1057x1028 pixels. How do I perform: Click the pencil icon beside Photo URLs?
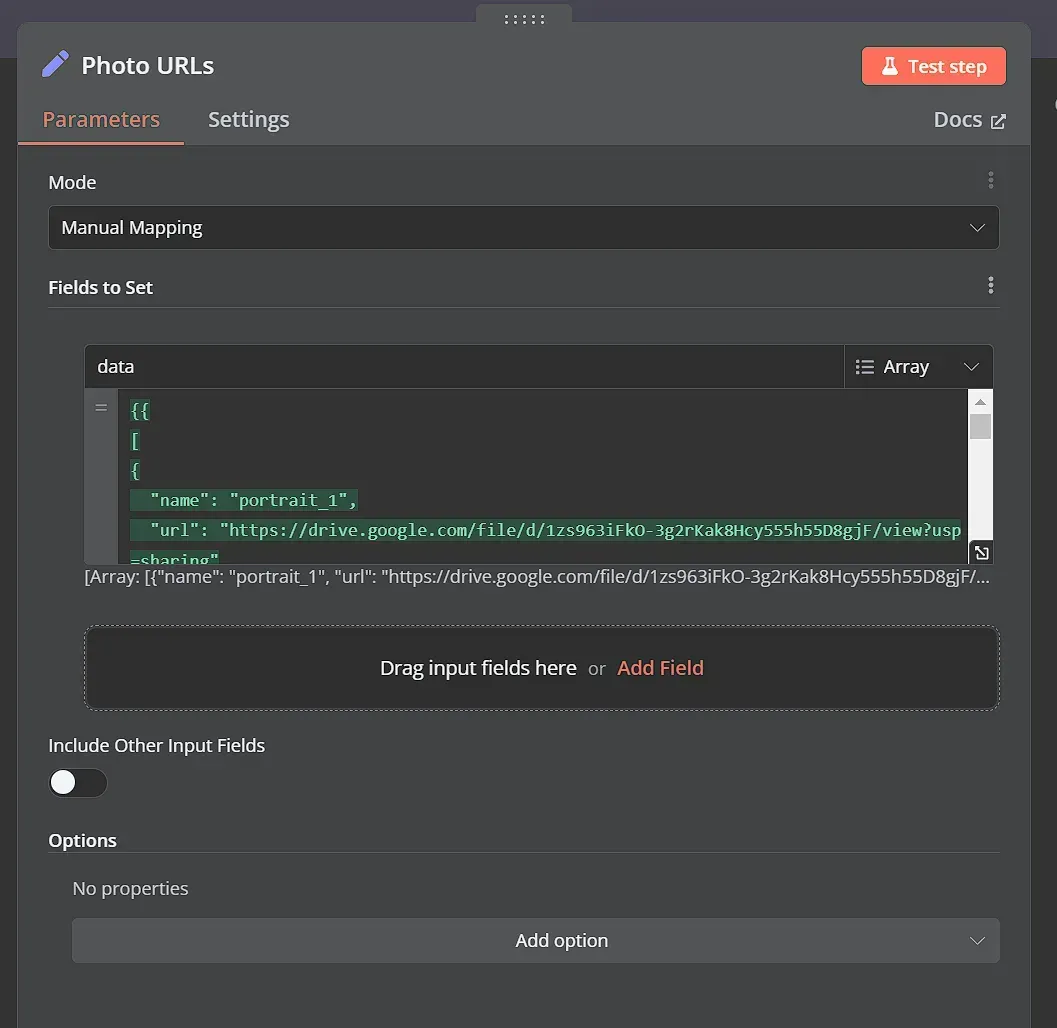(55, 63)
